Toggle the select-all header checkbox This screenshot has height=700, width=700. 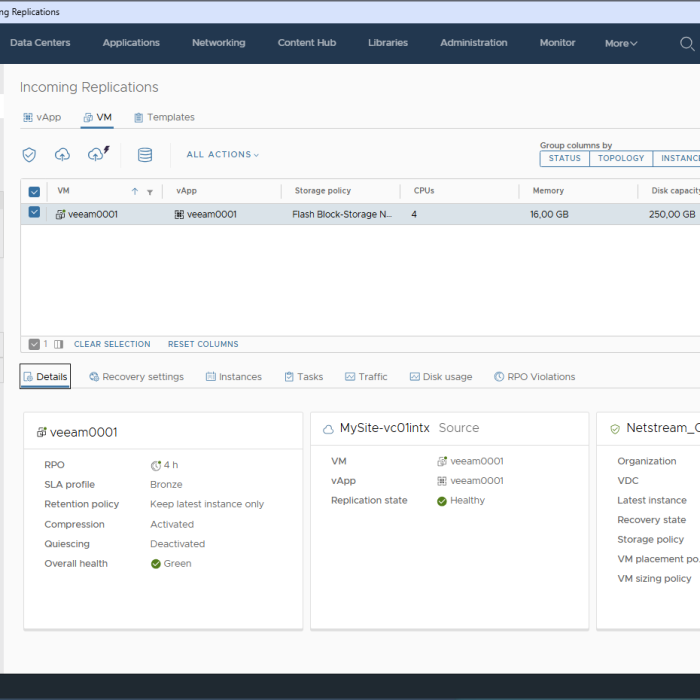(x=34, y=192)
